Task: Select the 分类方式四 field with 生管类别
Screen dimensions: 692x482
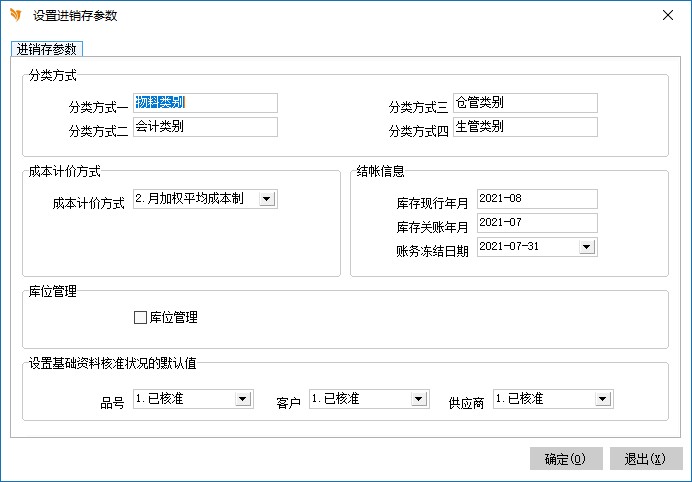Action: [525, 127]
